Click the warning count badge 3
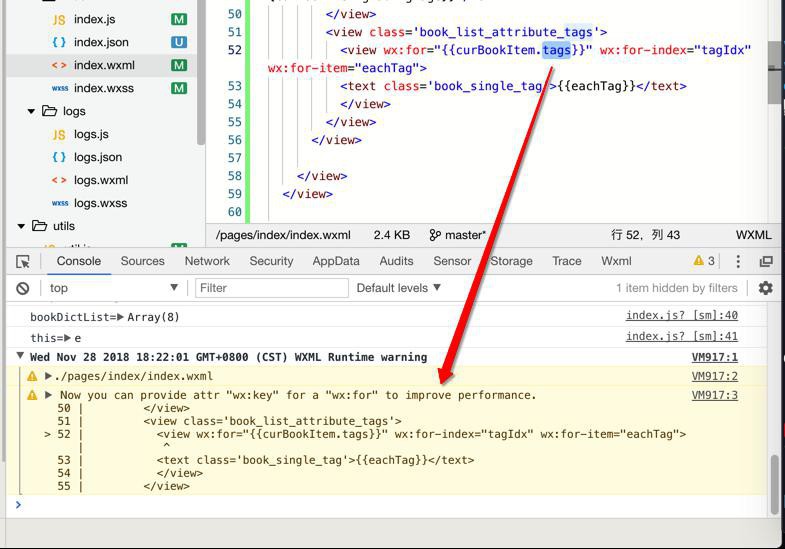785x549 pixels. click(704, 261)
